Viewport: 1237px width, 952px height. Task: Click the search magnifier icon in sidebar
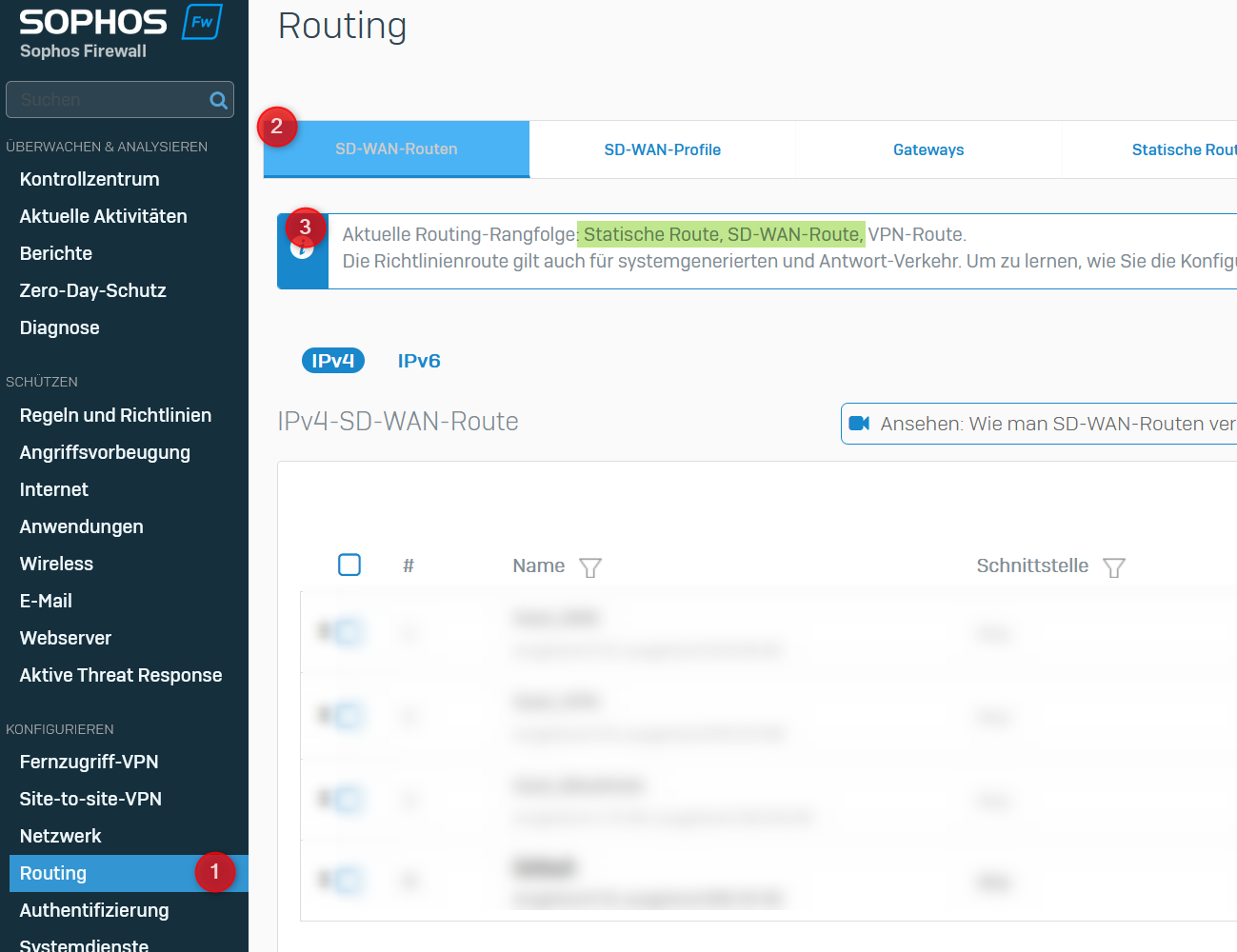click(218, 100)
